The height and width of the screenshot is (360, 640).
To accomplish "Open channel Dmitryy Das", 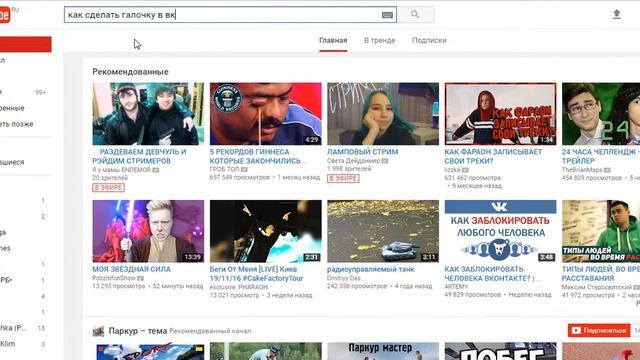I will pos(344,278).
